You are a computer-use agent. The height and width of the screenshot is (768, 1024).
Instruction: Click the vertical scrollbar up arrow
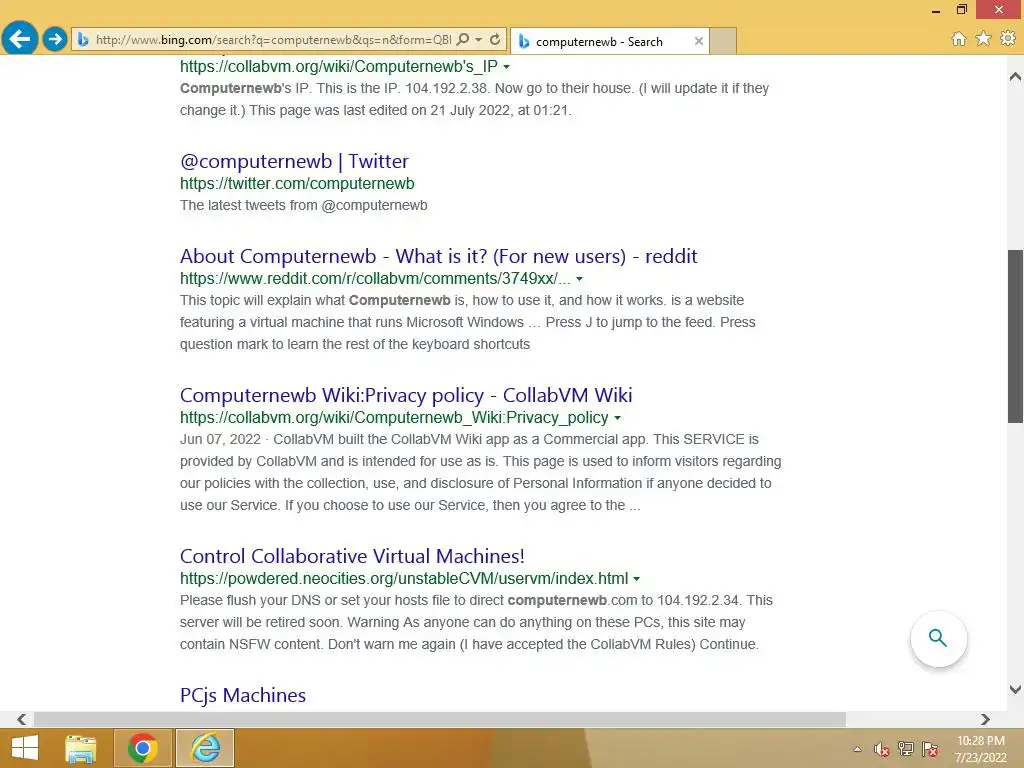click(1015, 76)
